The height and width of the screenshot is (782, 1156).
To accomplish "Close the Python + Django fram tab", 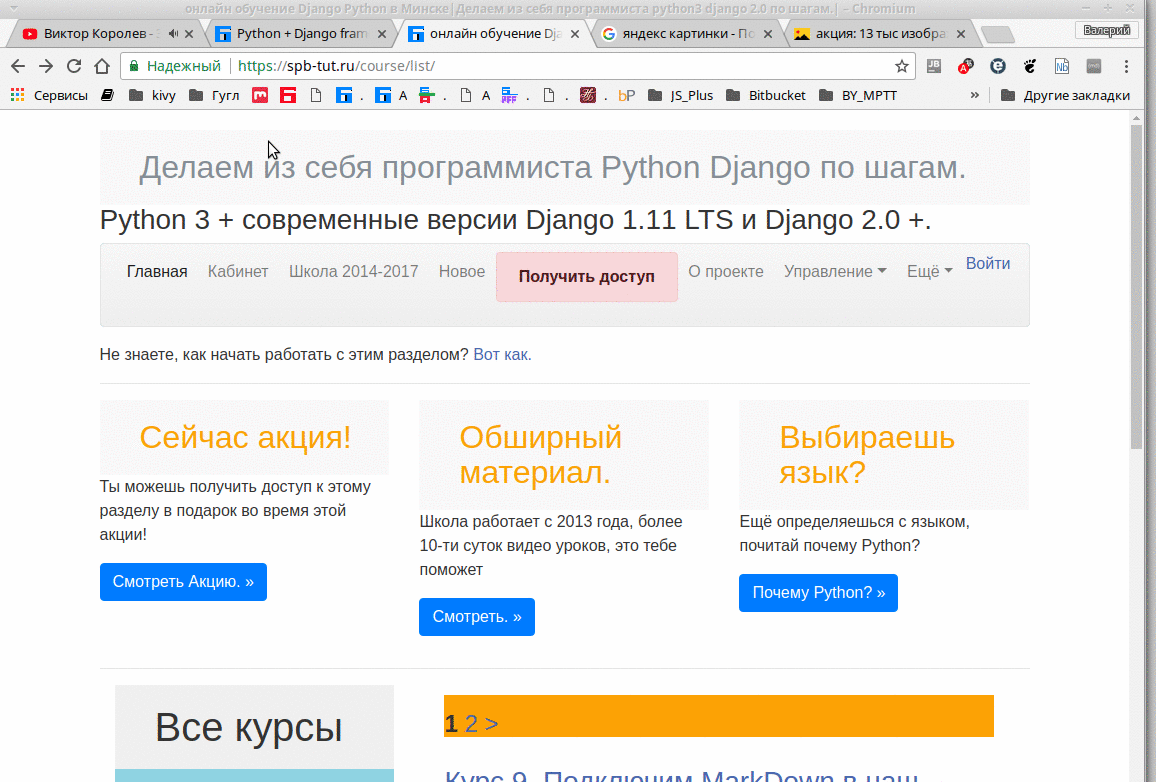I will (x=382, y=34).
